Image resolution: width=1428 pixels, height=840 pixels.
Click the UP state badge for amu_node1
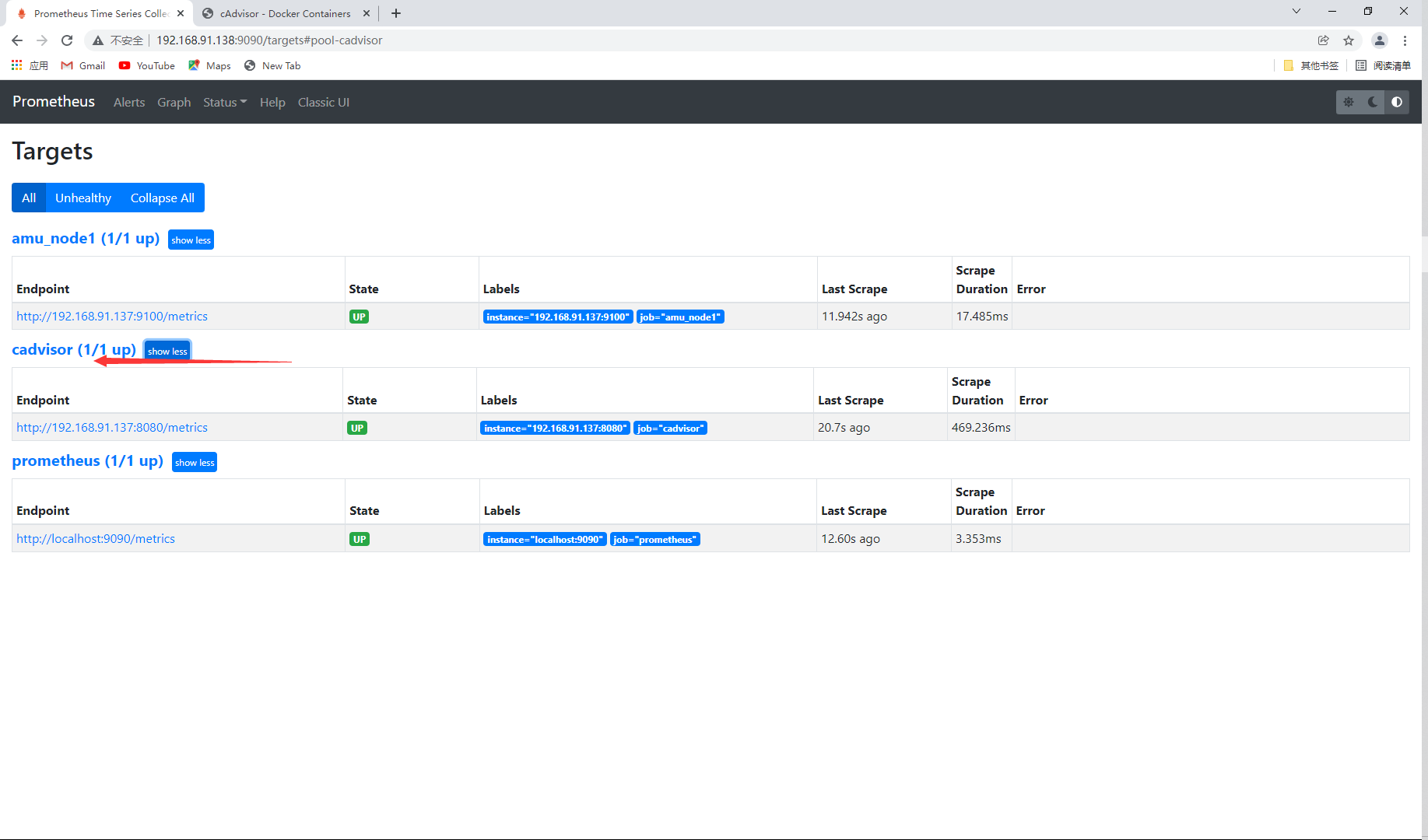pos(359,317)
